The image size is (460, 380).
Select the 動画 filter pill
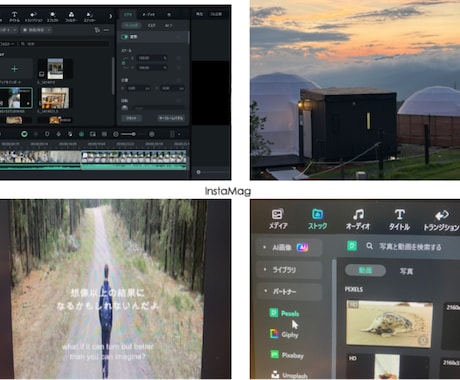[365, 270]
